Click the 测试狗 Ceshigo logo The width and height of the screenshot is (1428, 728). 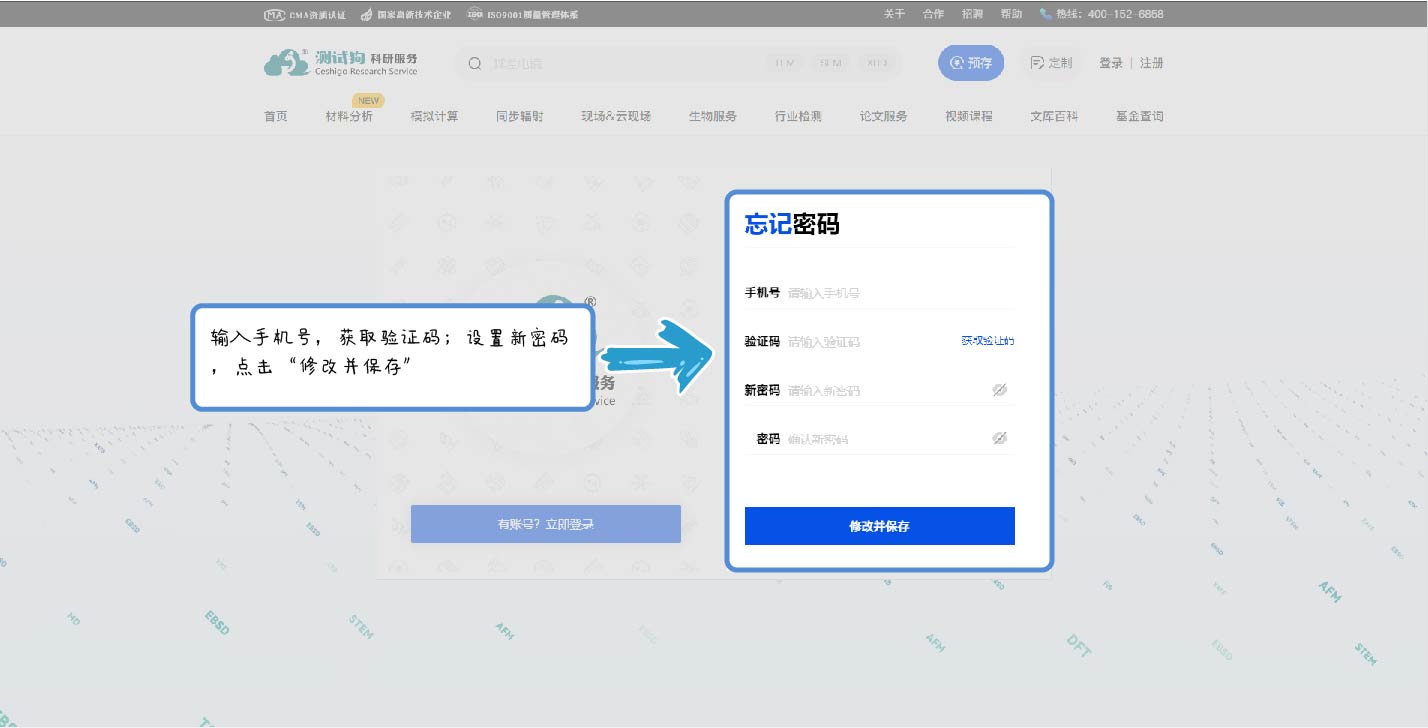[340, 62]
